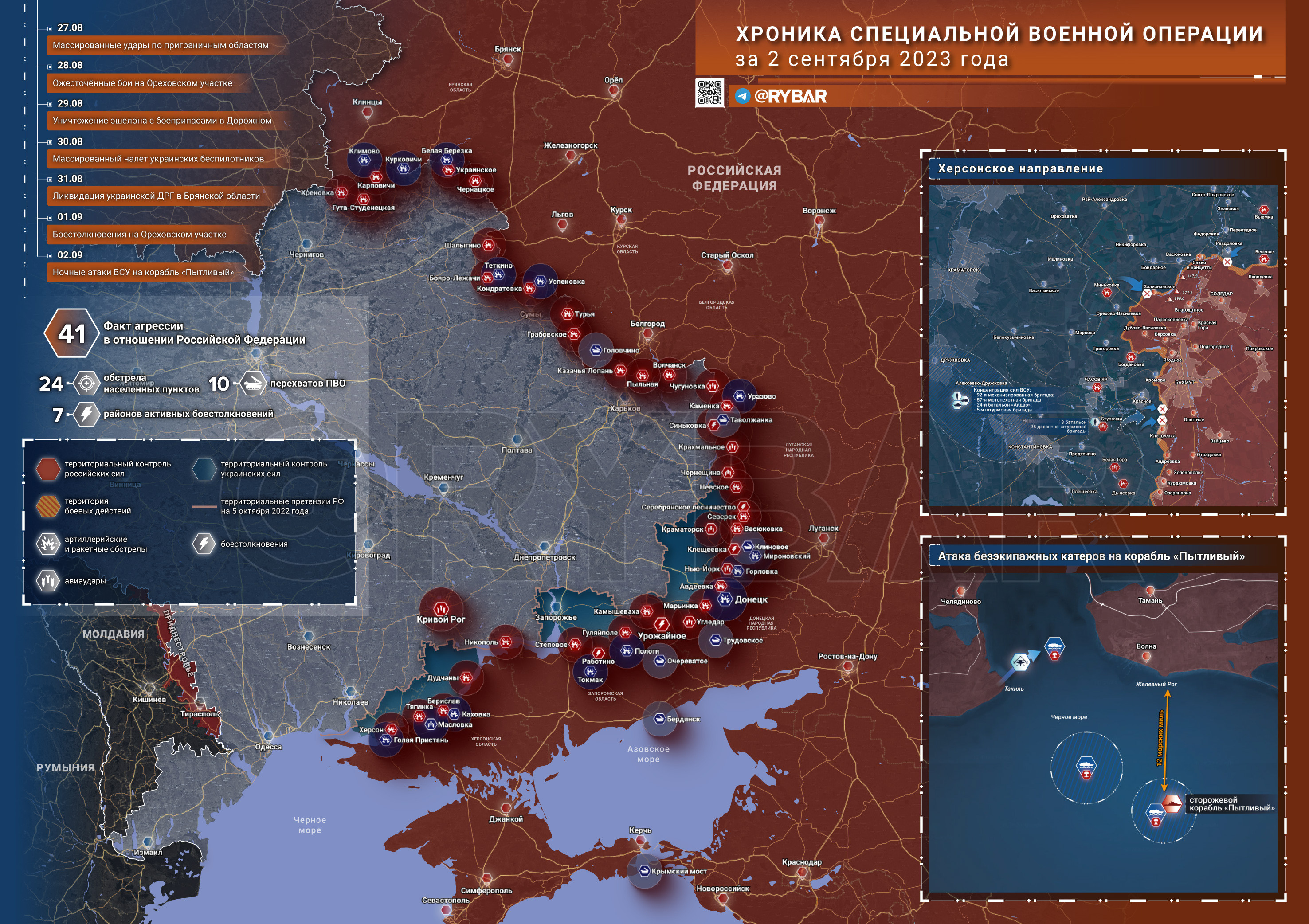Screen dimensions: 1309x924
Task: Click the crosshair shelling icon next to 24
Action: 86,384
